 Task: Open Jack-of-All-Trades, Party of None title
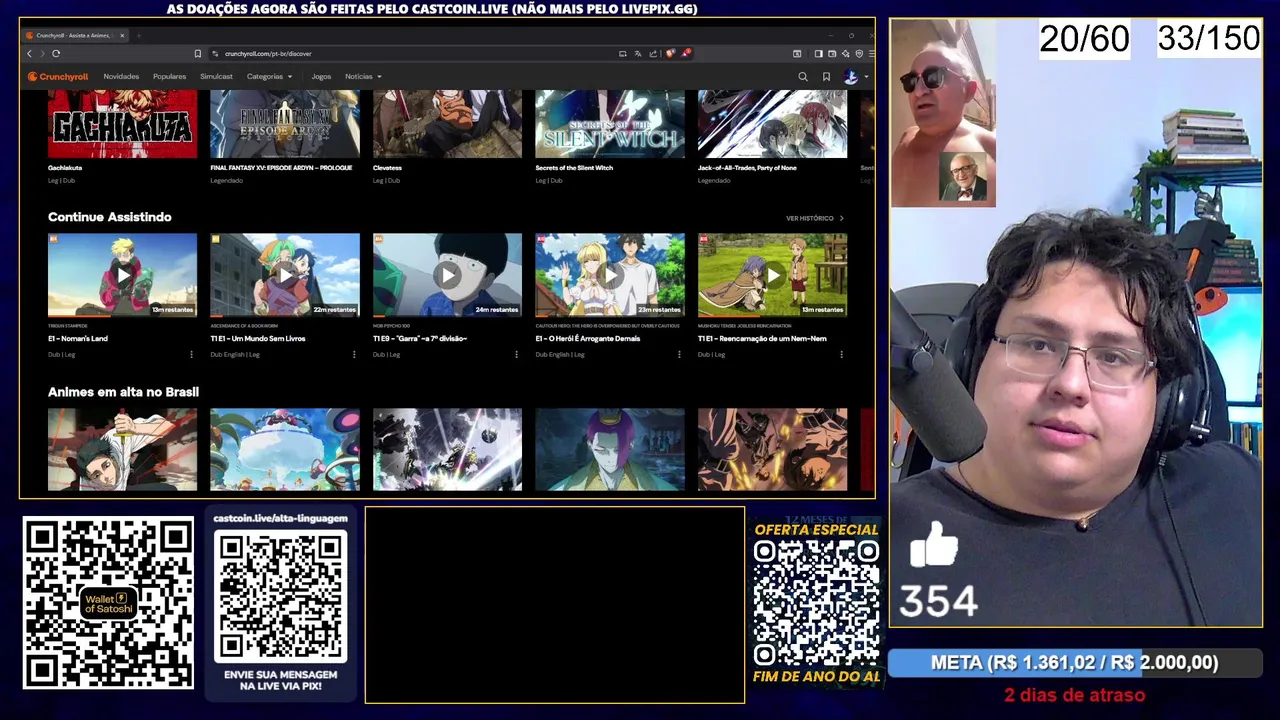tap(747, 168)
